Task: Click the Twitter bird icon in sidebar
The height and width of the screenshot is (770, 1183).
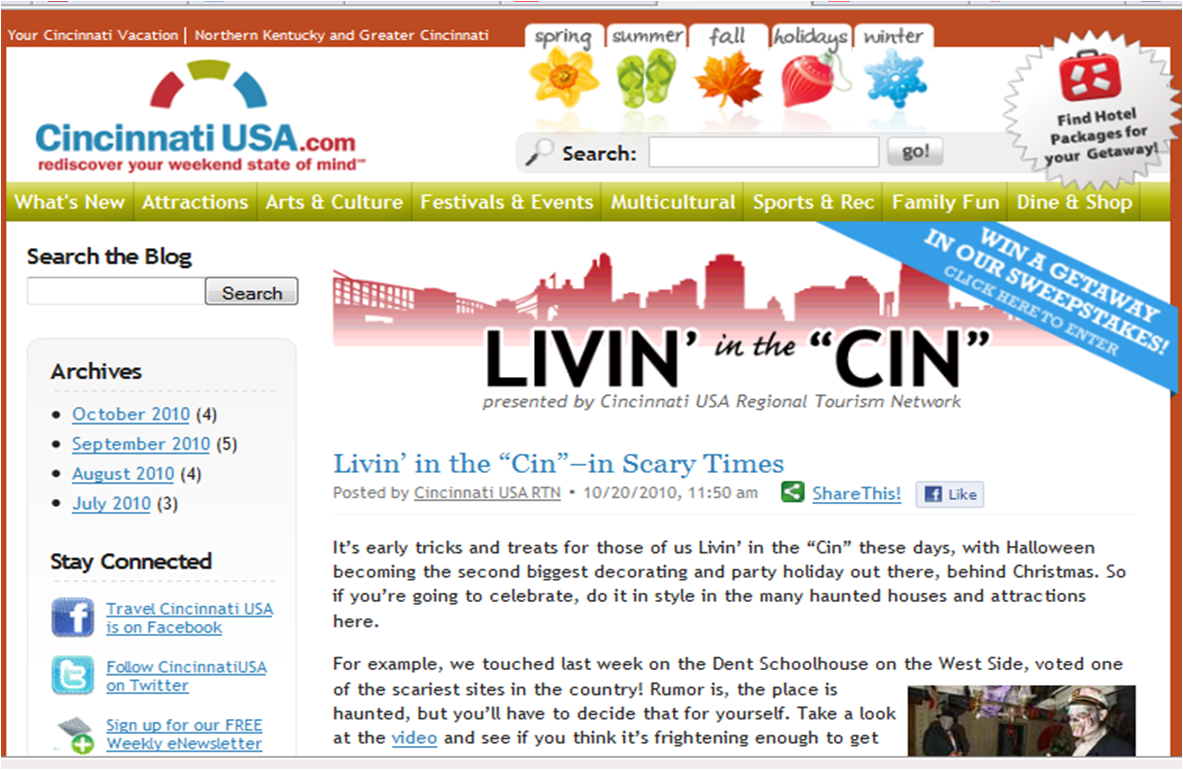Action: coord(72,675)
